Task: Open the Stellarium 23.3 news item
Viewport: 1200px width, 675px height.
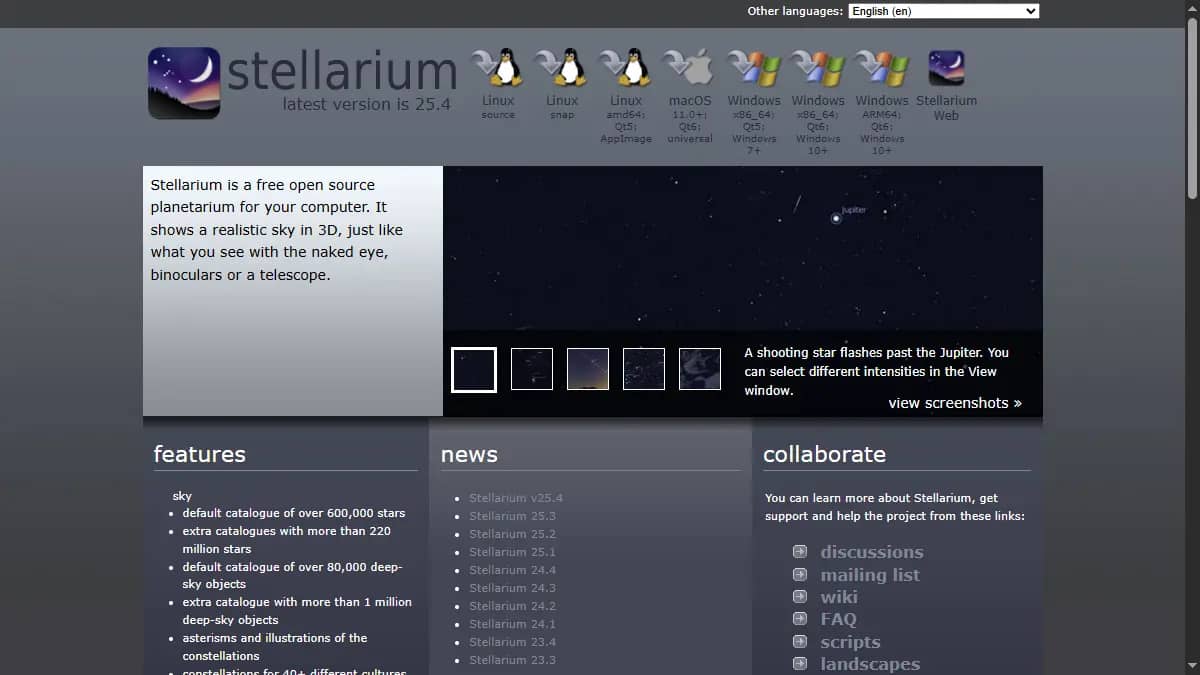Action: point(512,660)
